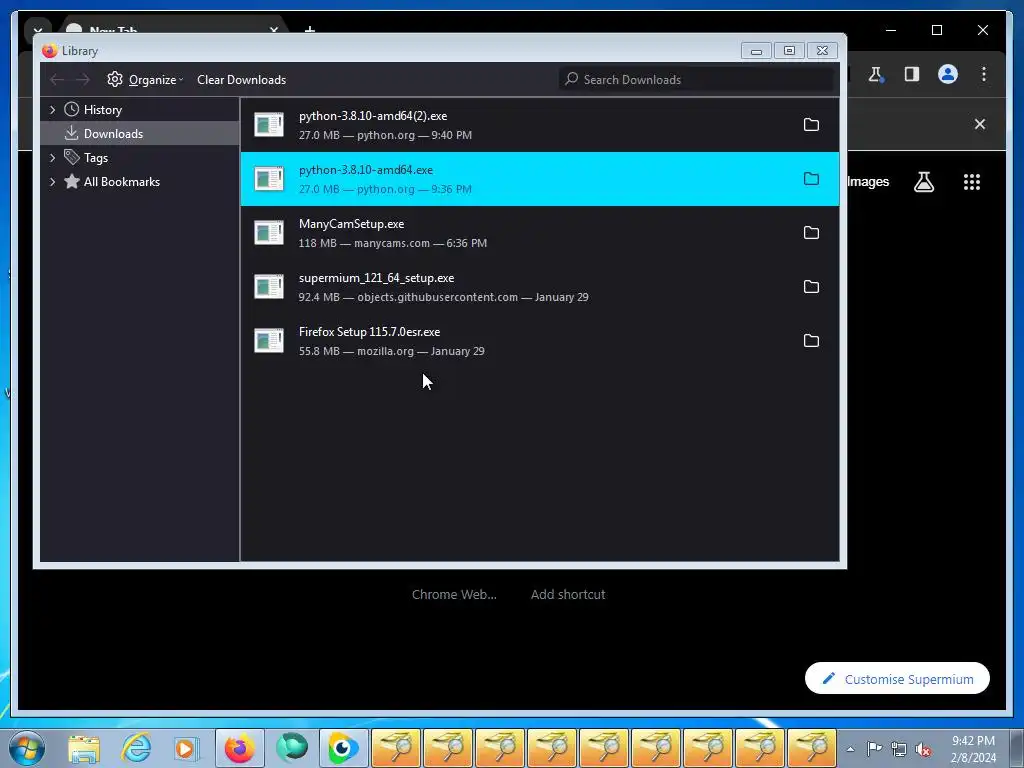Screen dimensions: 1024x768
Task: Open the network tray icon
Action: [899, 749]
